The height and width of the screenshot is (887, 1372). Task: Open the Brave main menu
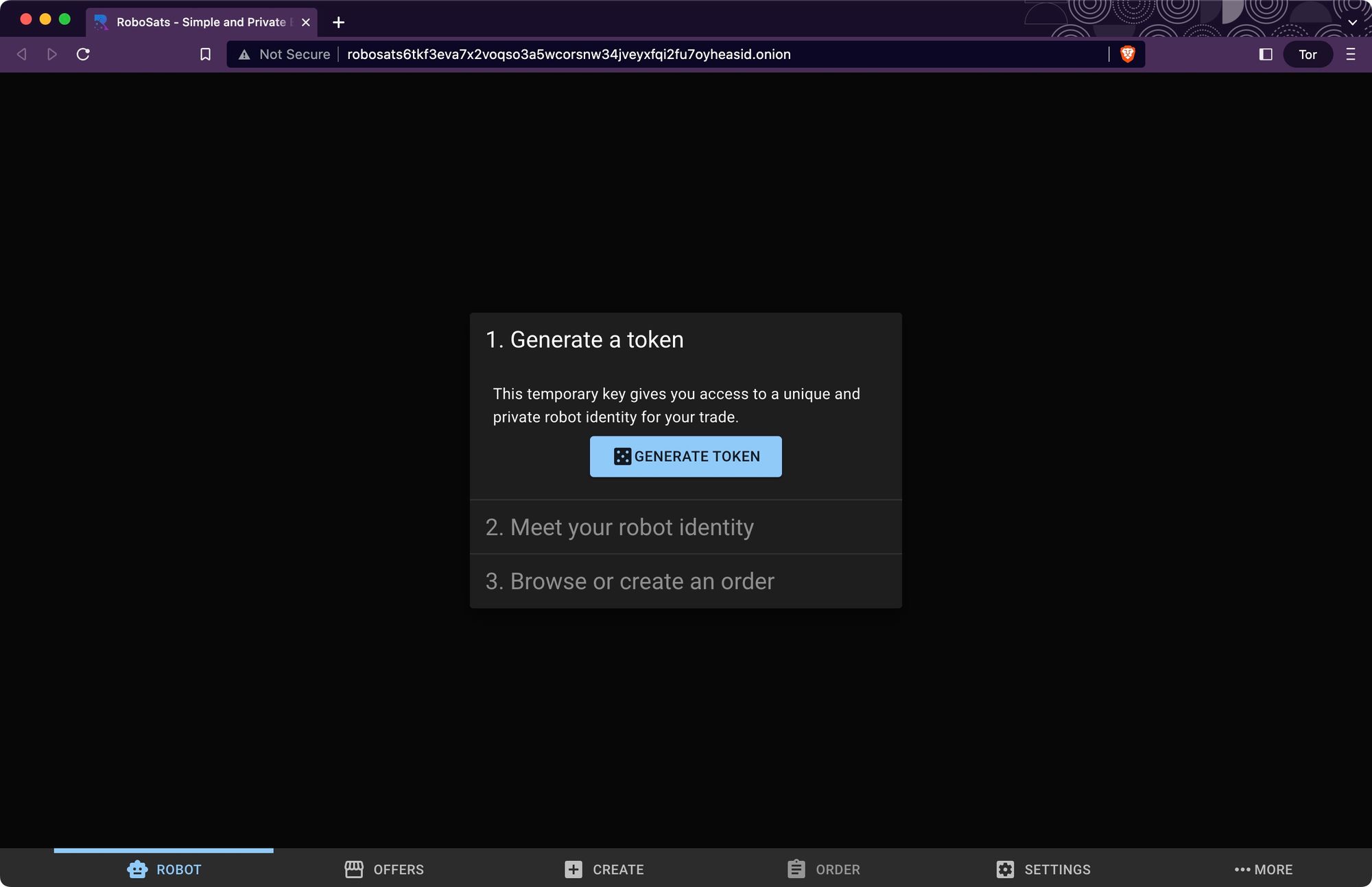[1350, 54]
